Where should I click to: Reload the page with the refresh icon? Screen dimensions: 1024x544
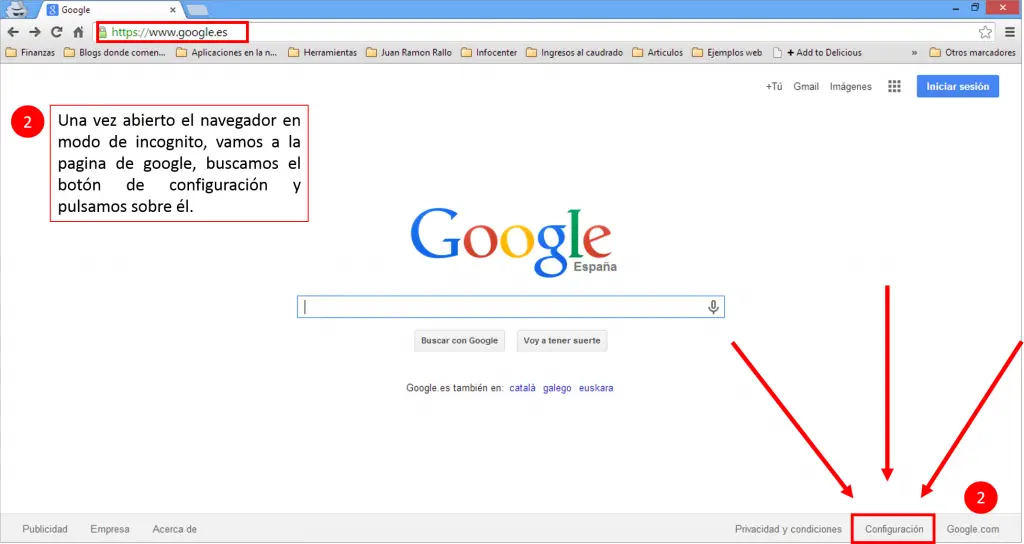coord(57,32)
